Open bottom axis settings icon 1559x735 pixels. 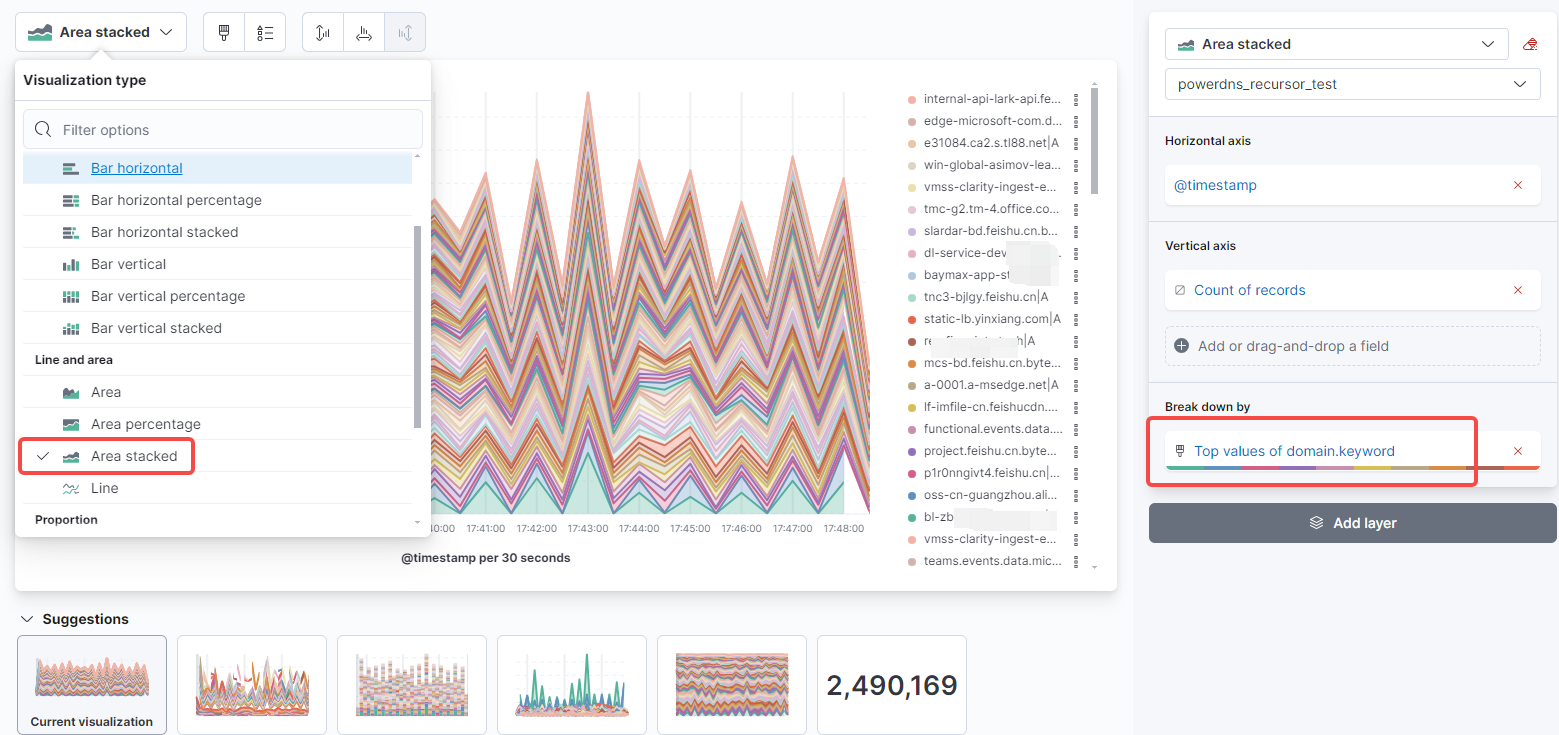(364, 32)
